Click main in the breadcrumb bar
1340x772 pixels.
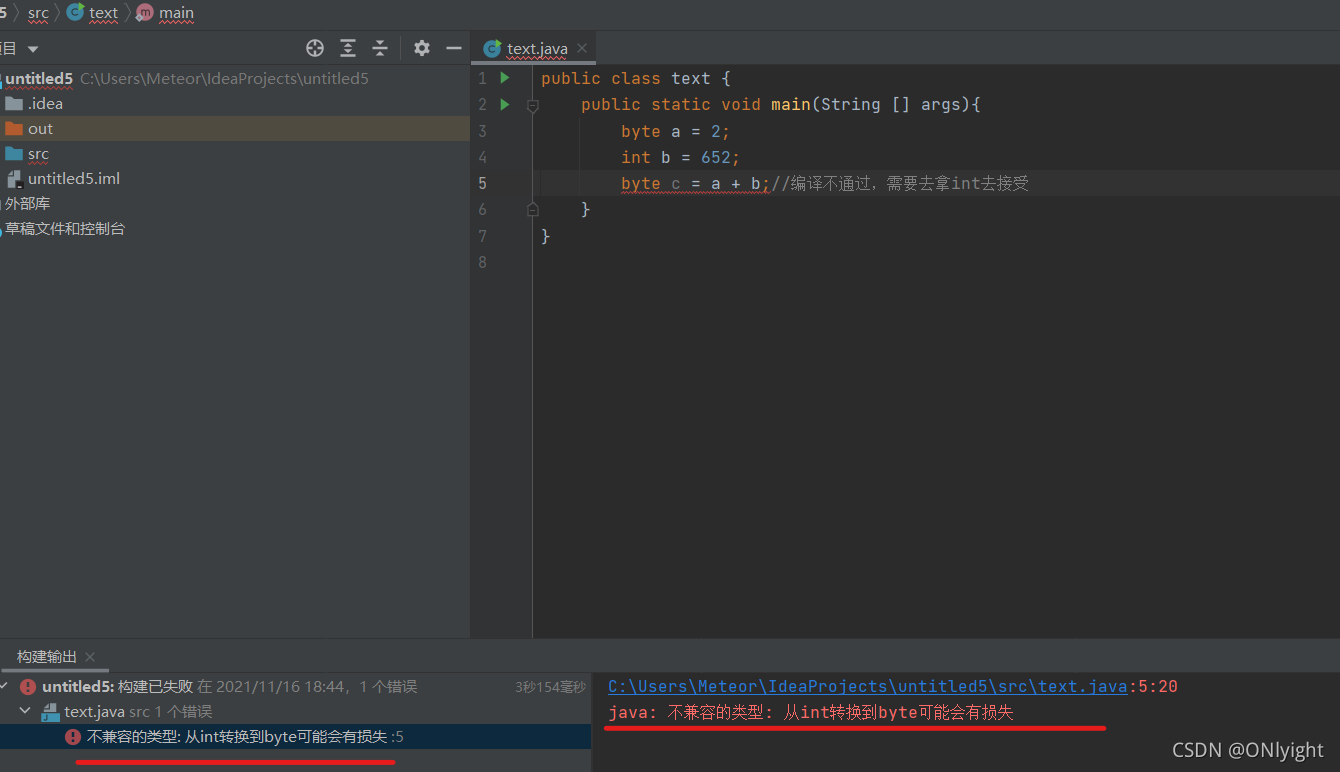tap(177, 13)
